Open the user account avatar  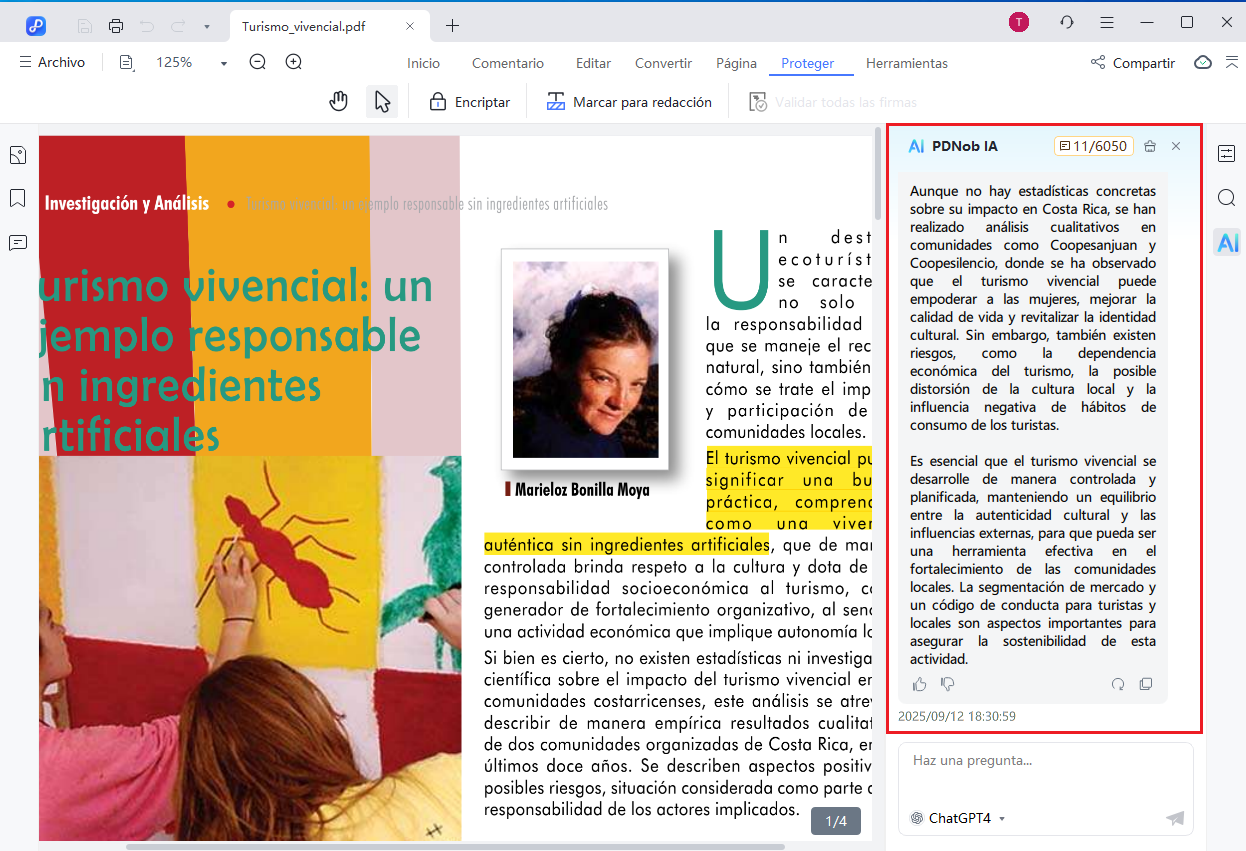point(1019,22)
